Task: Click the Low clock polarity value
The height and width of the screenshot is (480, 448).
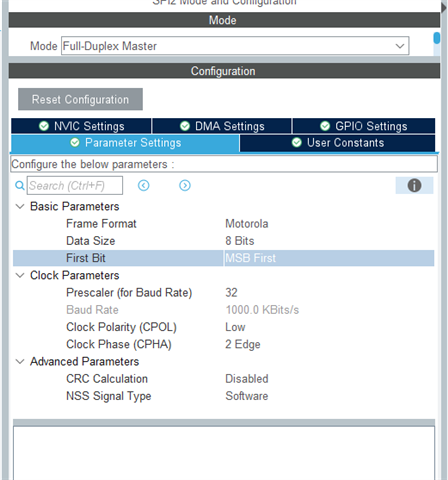Action: 235,327
